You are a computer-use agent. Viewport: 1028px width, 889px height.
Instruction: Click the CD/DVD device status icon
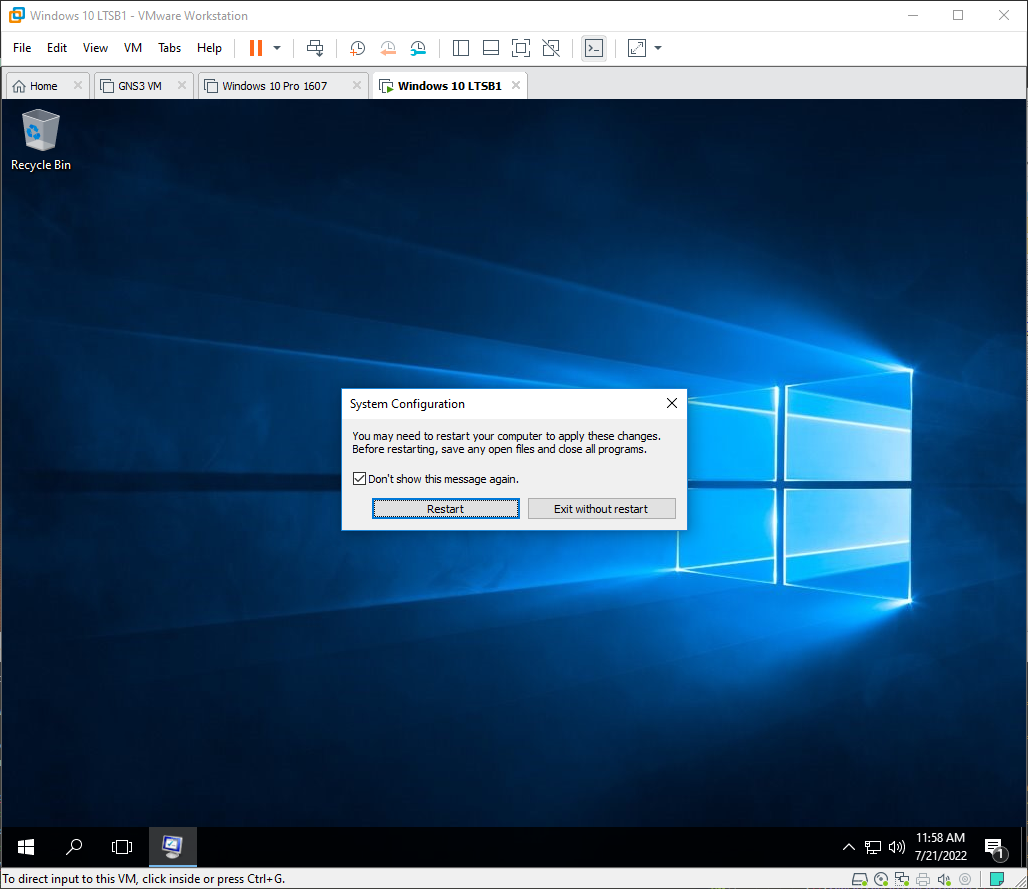pyautogui.click(x=881, y=879)
